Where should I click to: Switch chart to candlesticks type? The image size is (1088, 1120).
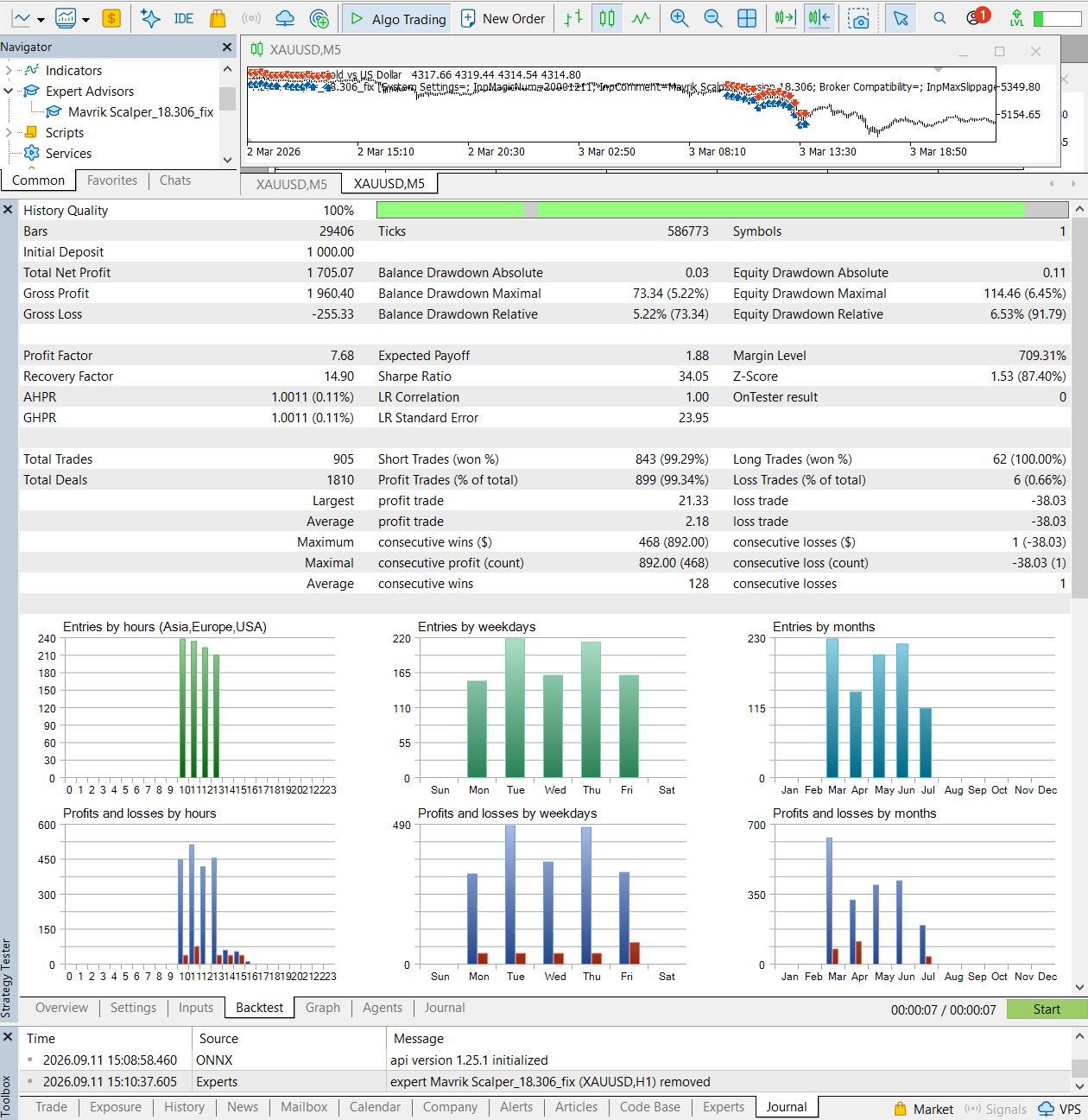coord(607,18)
